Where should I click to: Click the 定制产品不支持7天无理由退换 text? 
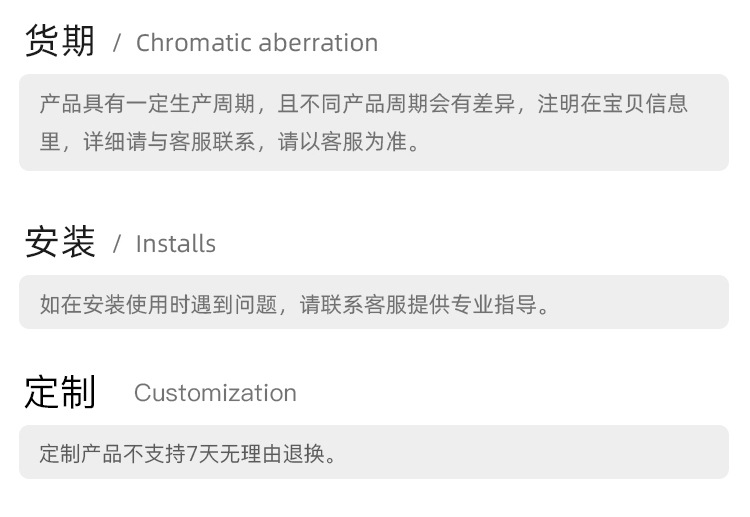[x=182, y=454]
